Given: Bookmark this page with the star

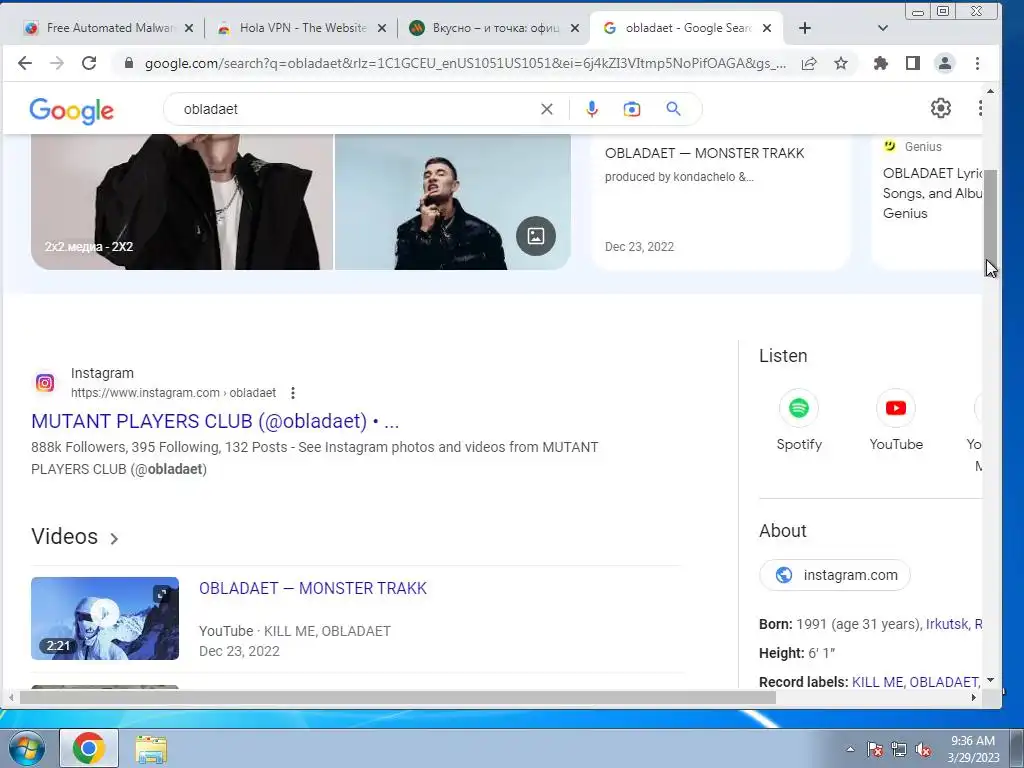Looking at the screenshot, I should [x=841, y=63].
